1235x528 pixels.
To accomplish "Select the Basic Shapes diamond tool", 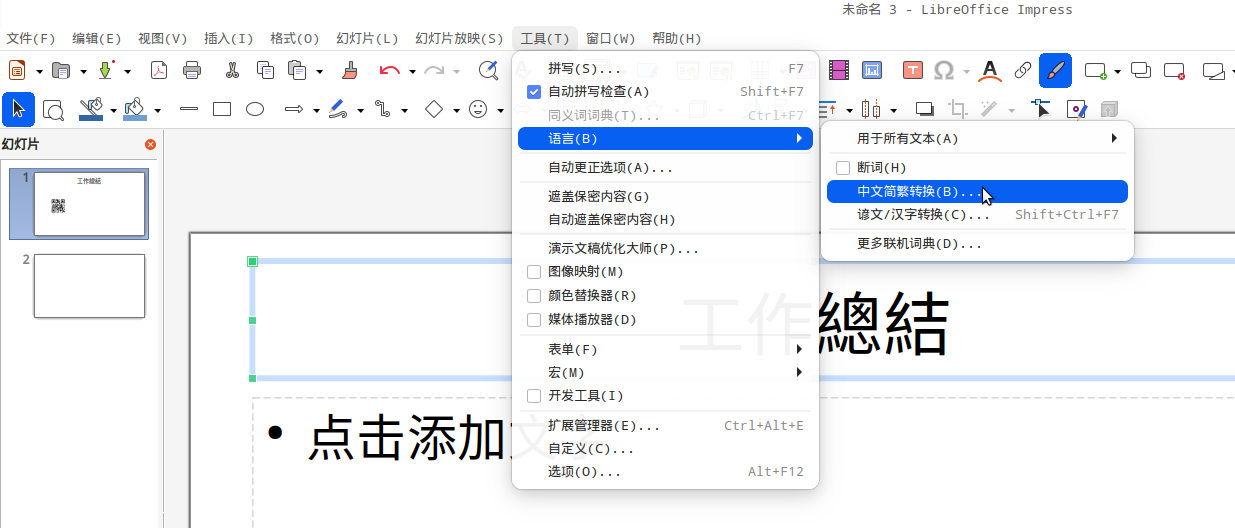I will coord(434,109).
